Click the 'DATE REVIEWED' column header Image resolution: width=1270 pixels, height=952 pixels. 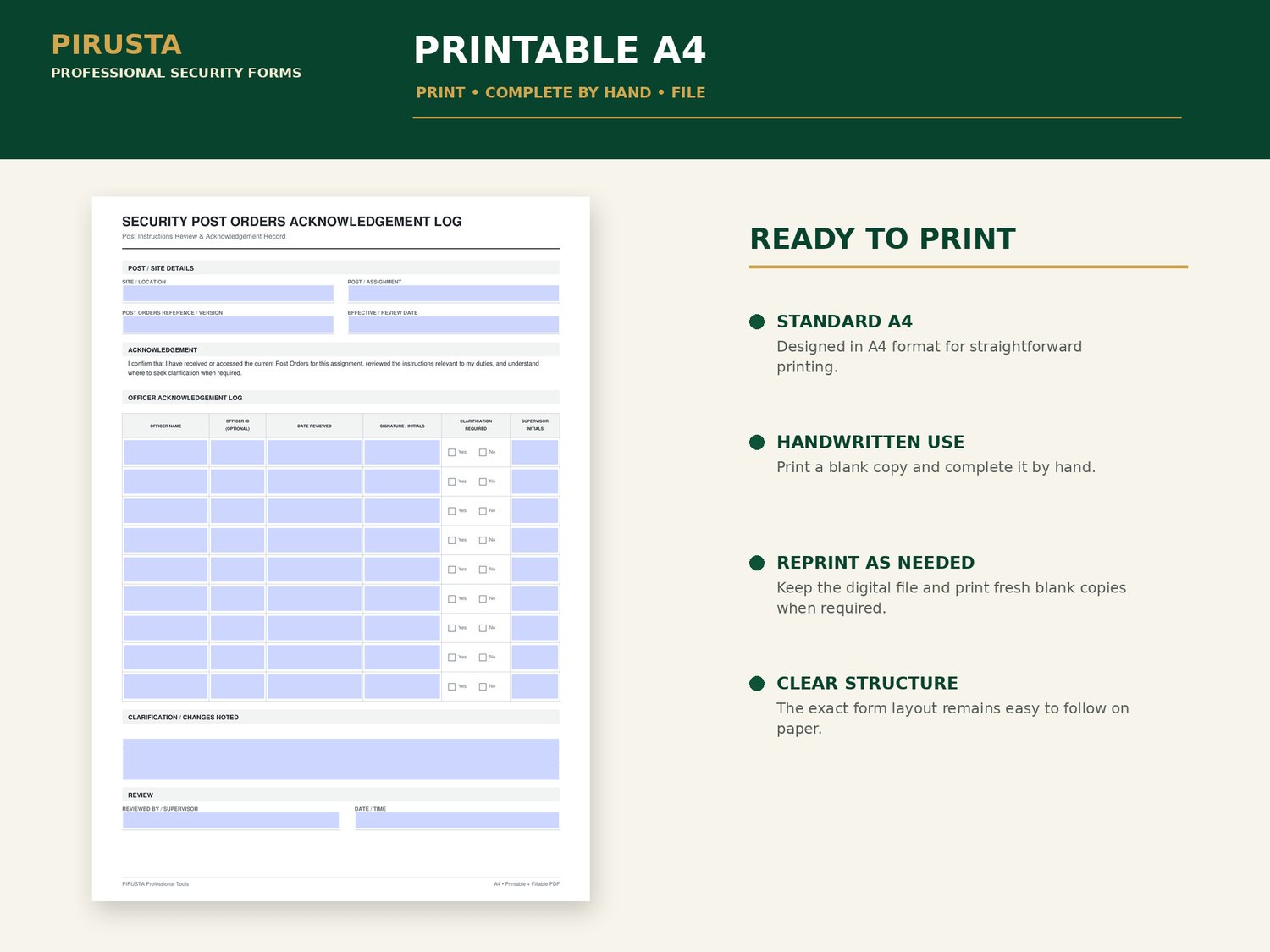314,426
